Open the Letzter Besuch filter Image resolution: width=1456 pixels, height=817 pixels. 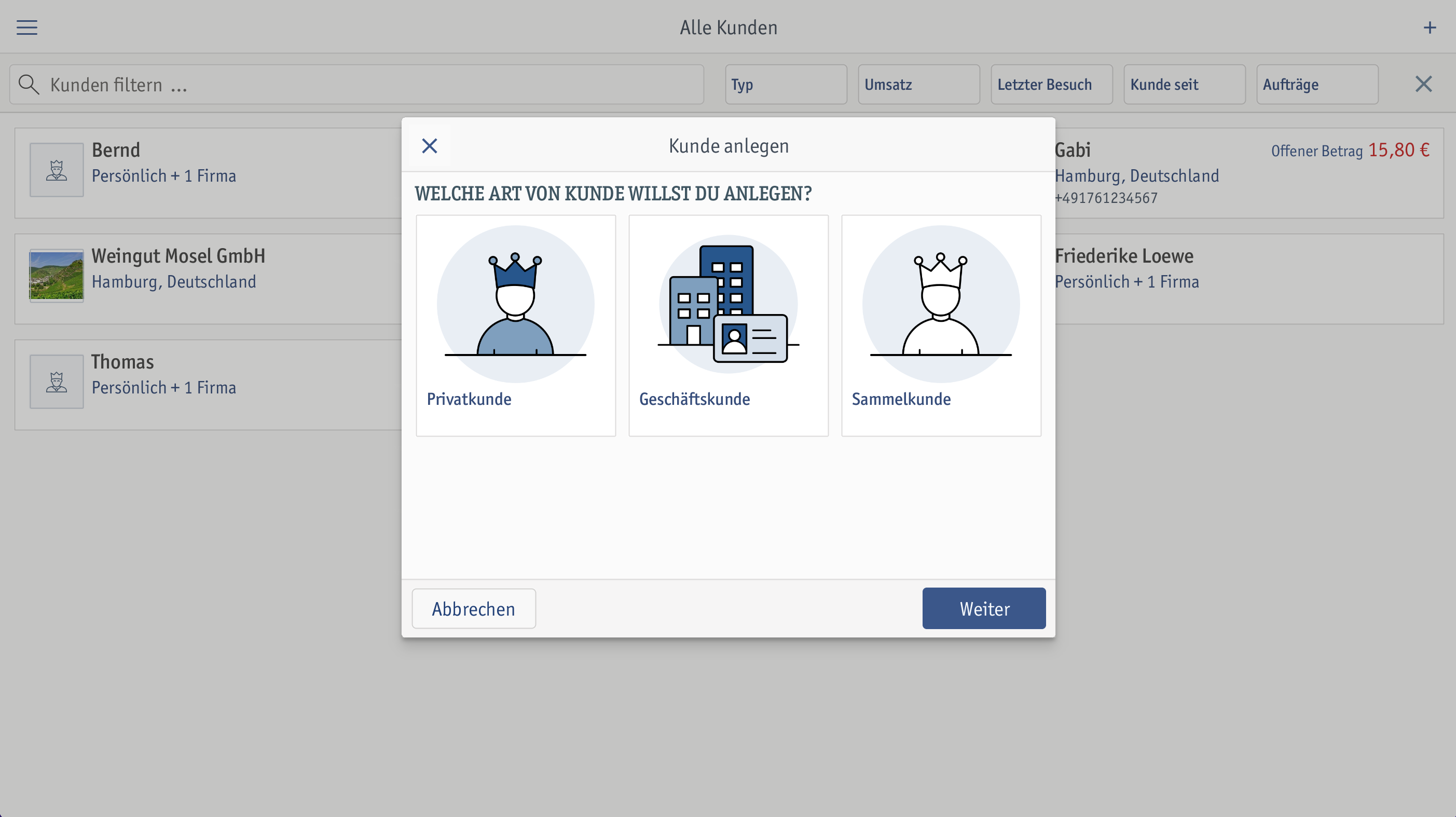click(x=1051, y=84)
